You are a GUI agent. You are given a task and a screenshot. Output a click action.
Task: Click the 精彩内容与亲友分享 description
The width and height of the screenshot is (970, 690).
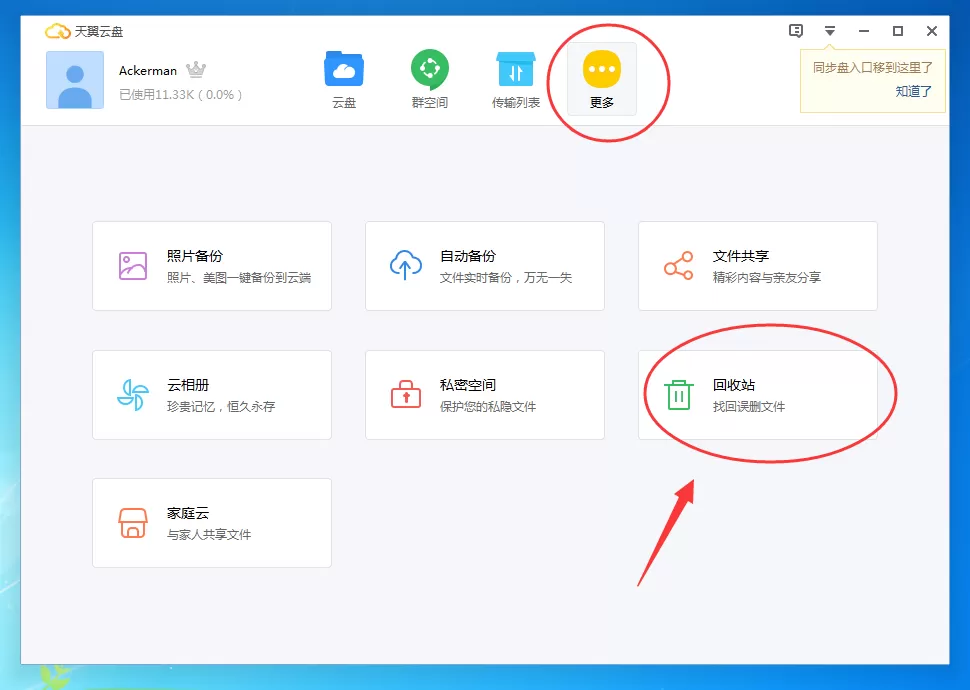(766, 278)
